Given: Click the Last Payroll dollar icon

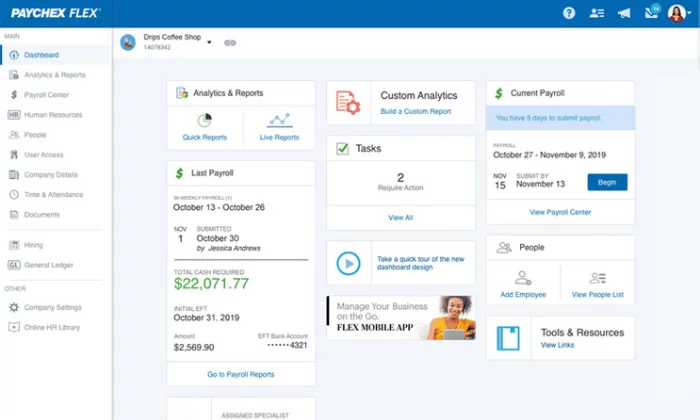Looking at the screenshot, I should pos(179,173).
